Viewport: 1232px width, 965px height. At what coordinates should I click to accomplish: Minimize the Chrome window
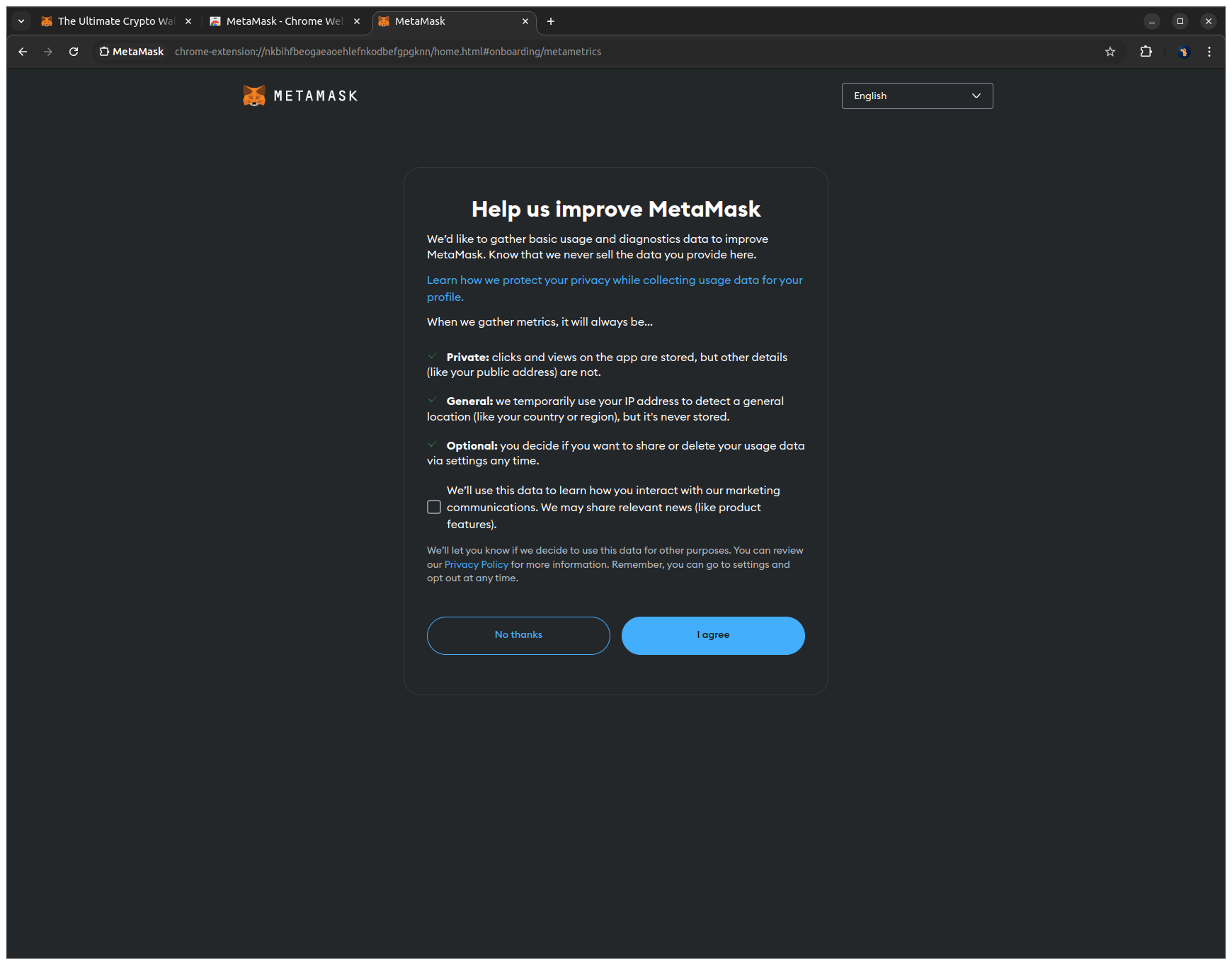tap(1152, 21)
